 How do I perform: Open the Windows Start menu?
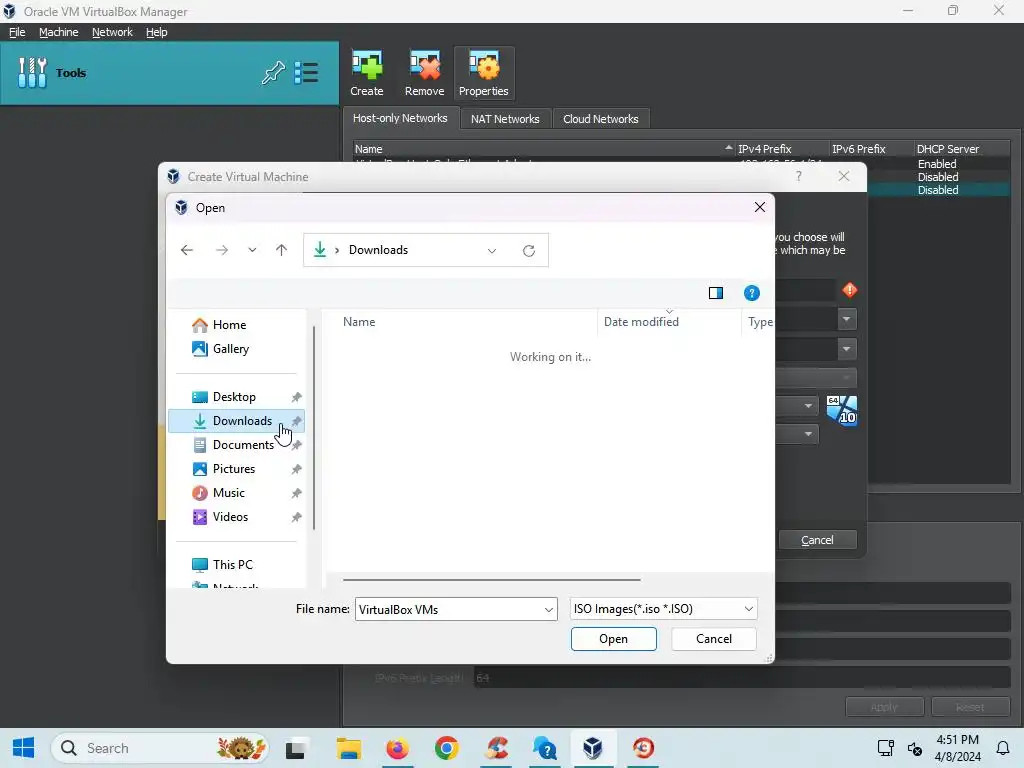(x=24, y=748)
